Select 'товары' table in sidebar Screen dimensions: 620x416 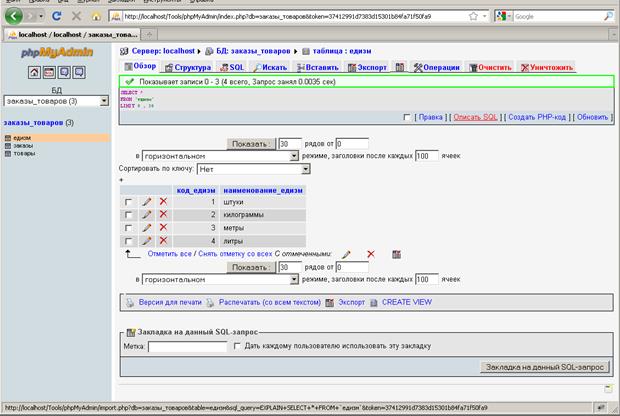click(x=24, y=153)
